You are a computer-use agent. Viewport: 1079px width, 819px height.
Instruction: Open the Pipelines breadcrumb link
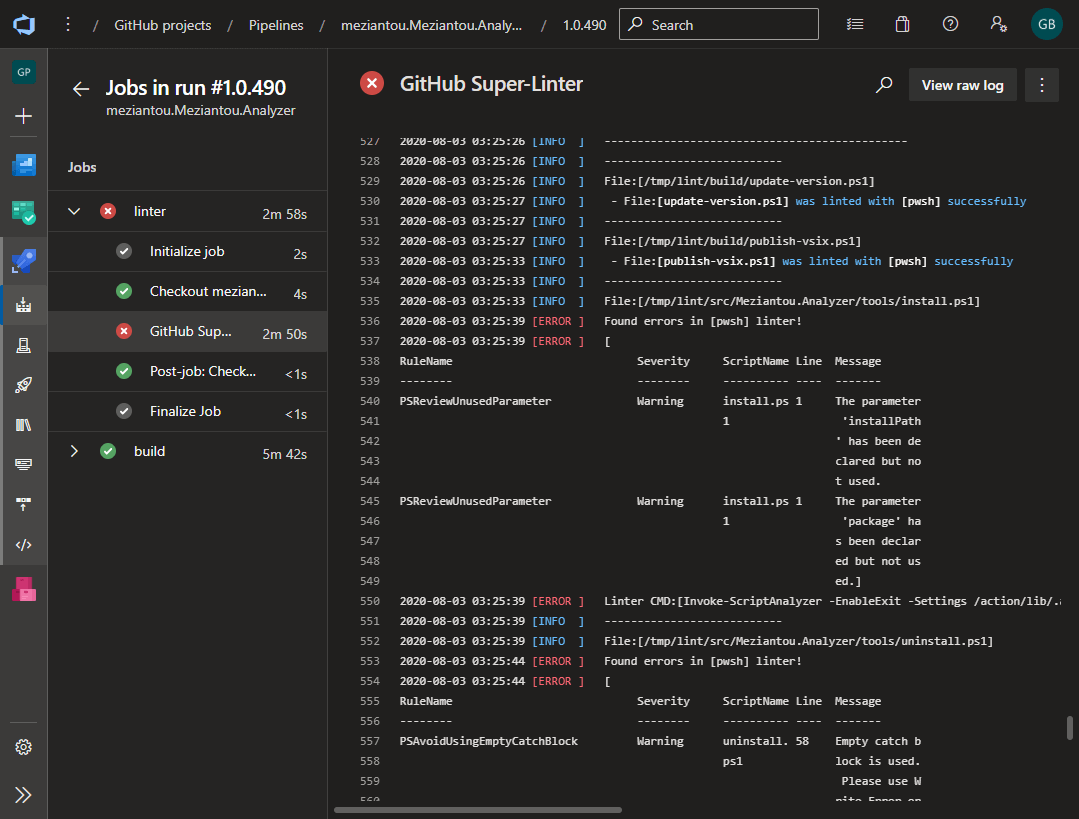pyautogui.click(x=276, y=25)
